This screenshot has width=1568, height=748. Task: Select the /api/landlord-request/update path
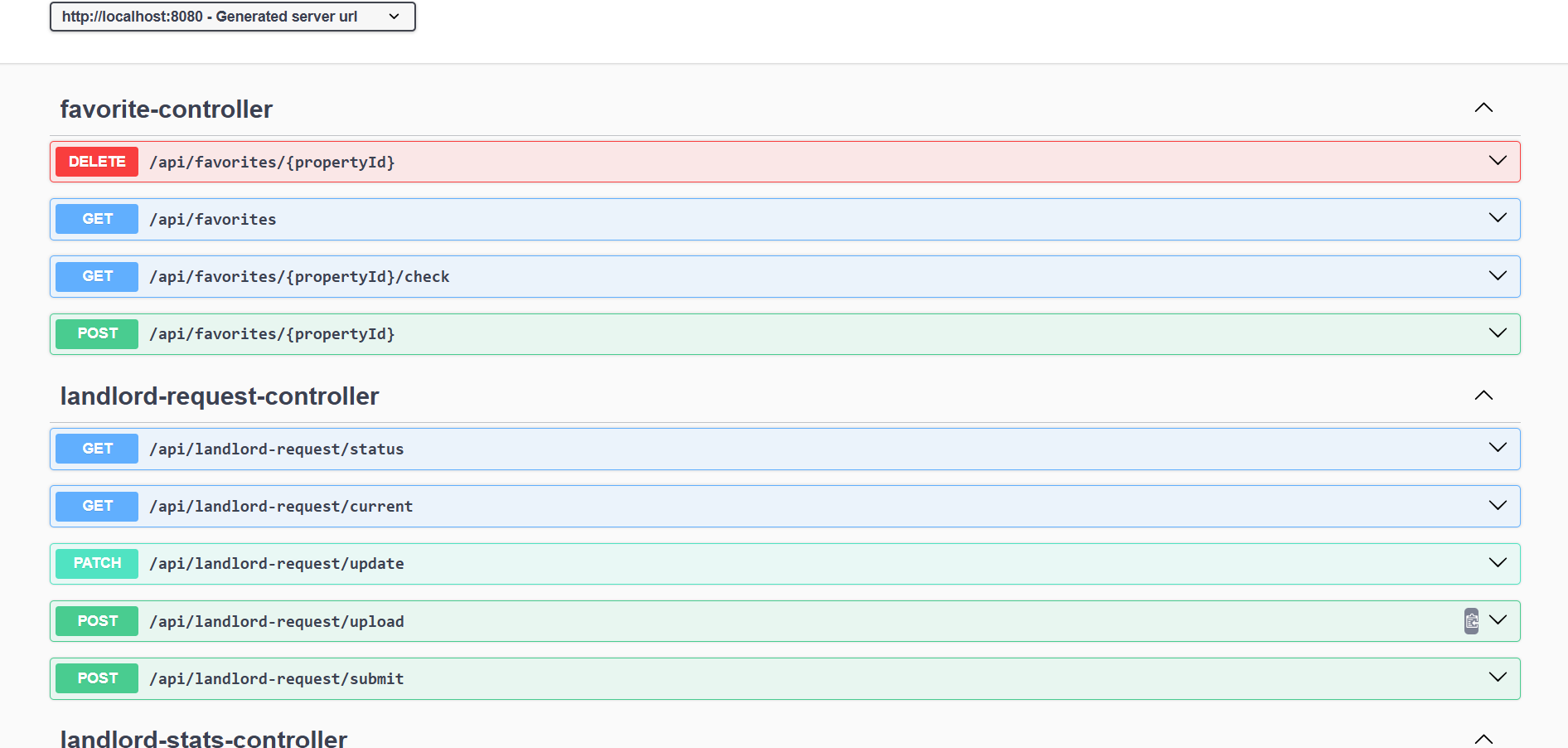pos(277,564)
